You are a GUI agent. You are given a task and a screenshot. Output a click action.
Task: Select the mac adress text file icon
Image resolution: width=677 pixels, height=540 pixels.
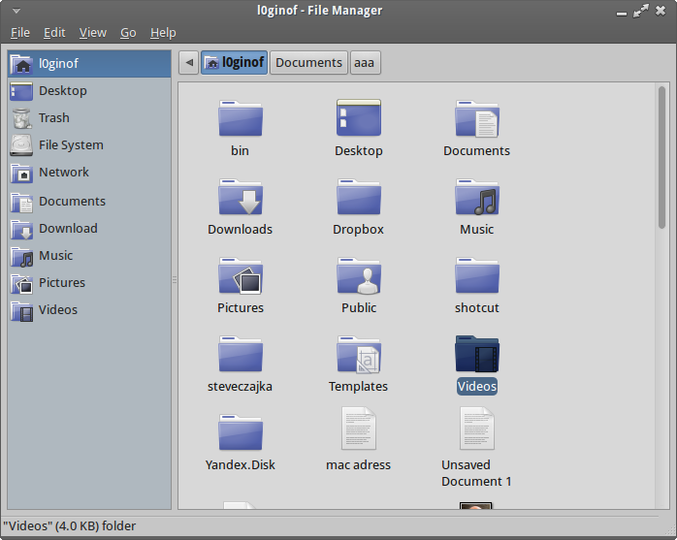pyautogui.click(x=358, y=428)
